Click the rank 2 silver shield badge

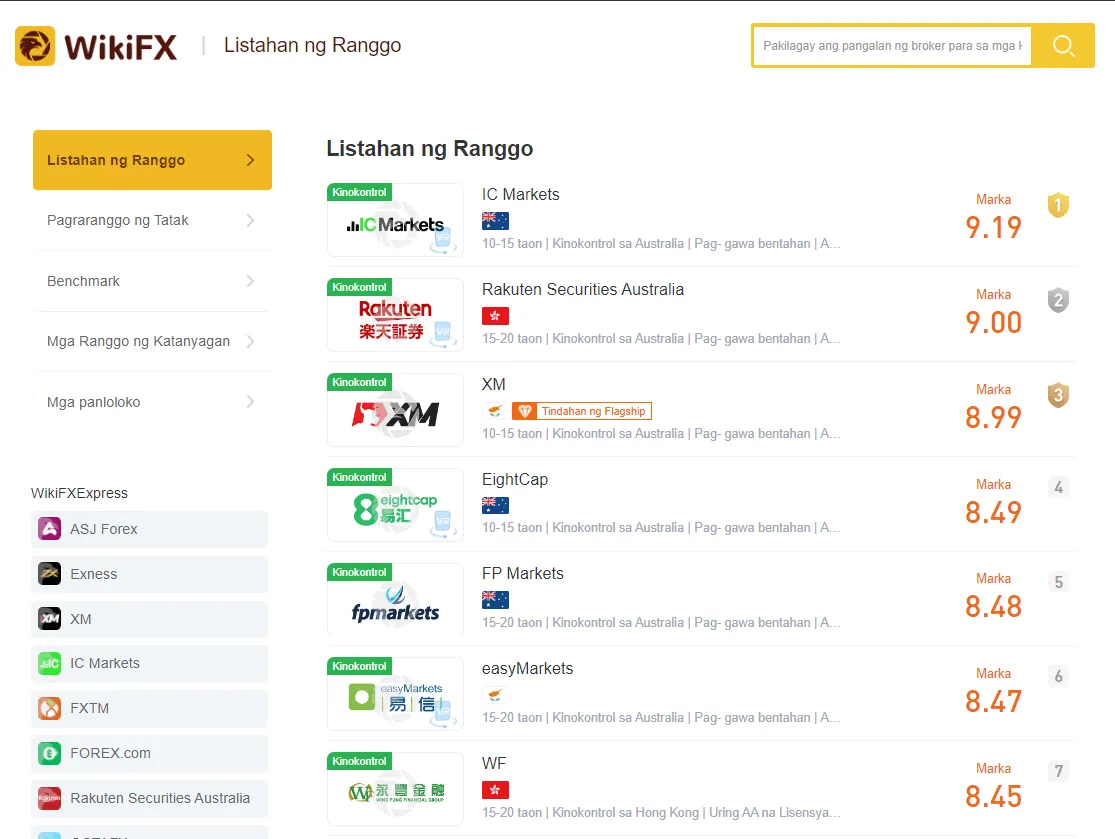[1058, 300]
